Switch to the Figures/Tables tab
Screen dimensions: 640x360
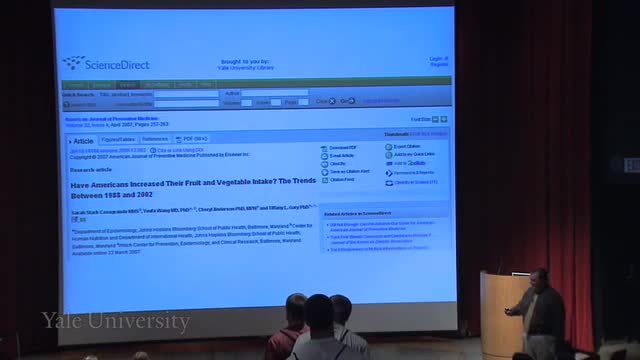coord(118,140)
